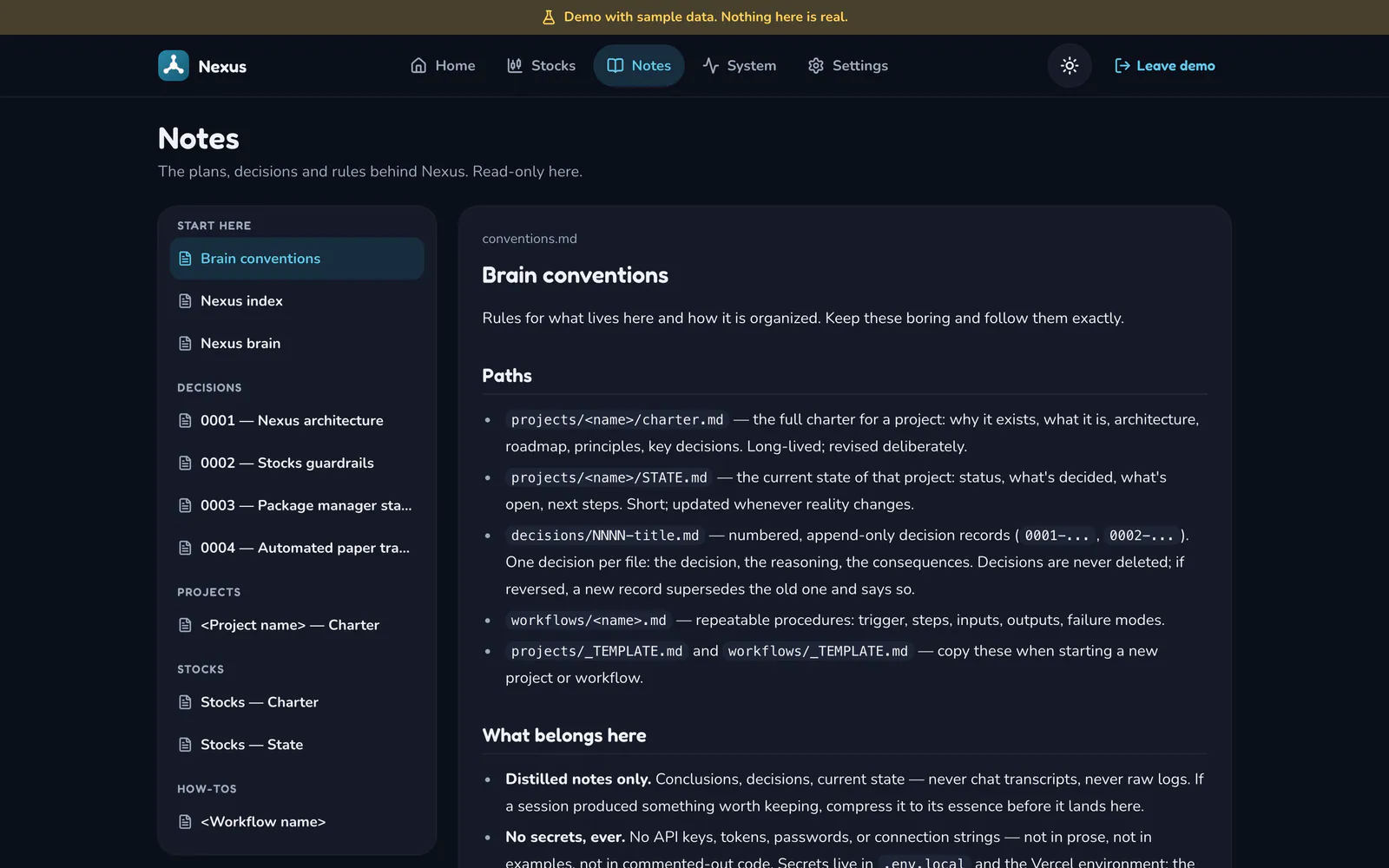
Task: Click document icon beside Stocks — State
Action: [x=185, y=745]
